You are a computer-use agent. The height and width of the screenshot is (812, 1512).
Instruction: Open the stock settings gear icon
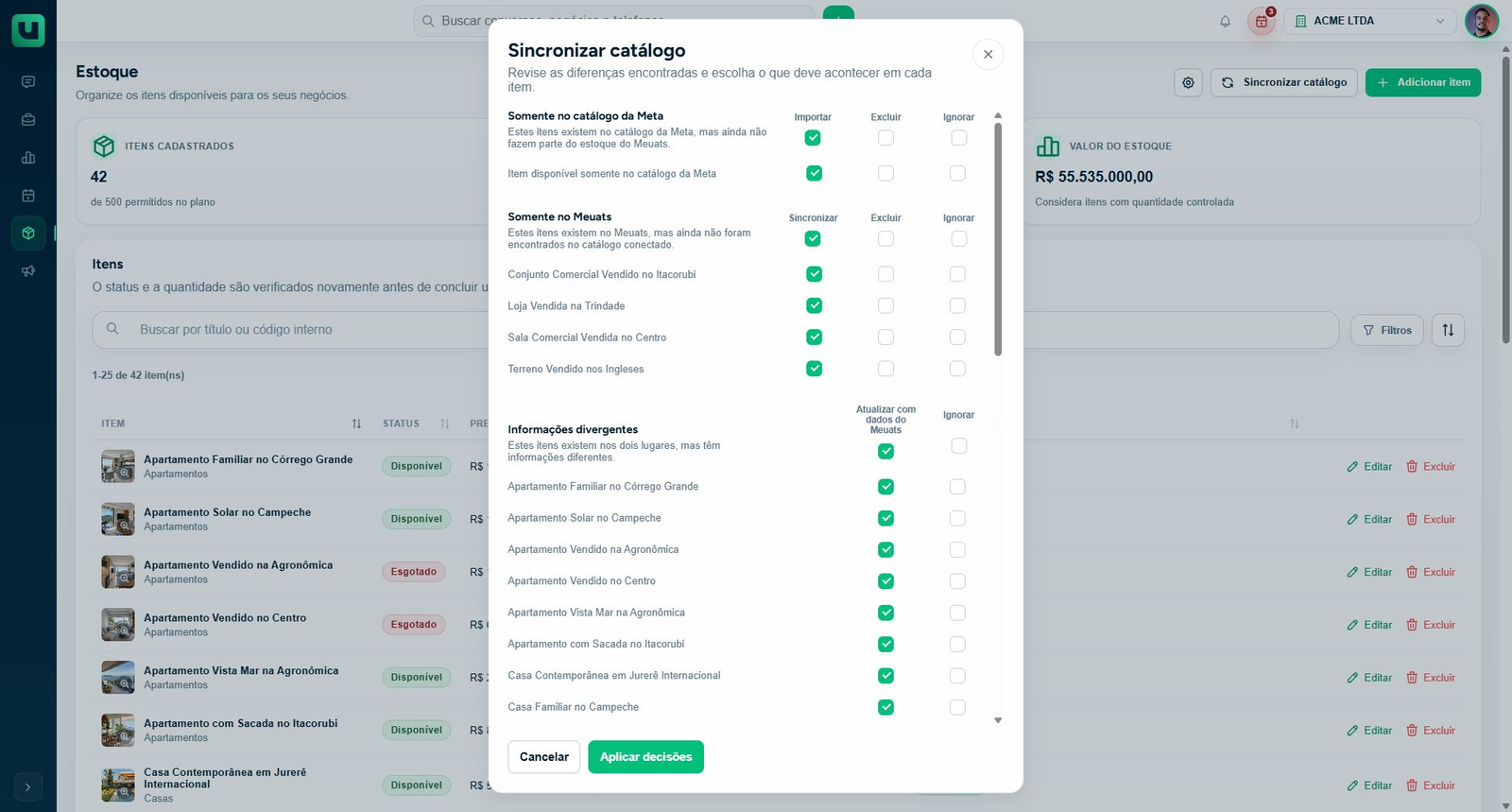click(x=1188, y=82)
